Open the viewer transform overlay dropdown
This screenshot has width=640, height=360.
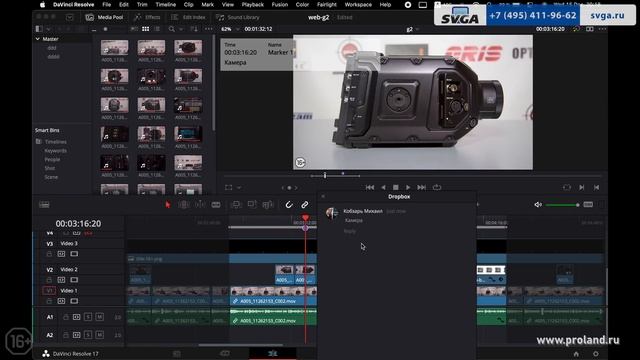[x=239, y=188]
